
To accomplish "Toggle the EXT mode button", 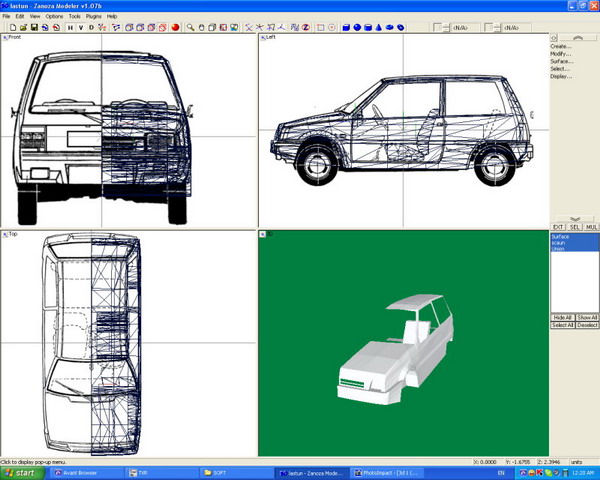I will tap(558, 227).
